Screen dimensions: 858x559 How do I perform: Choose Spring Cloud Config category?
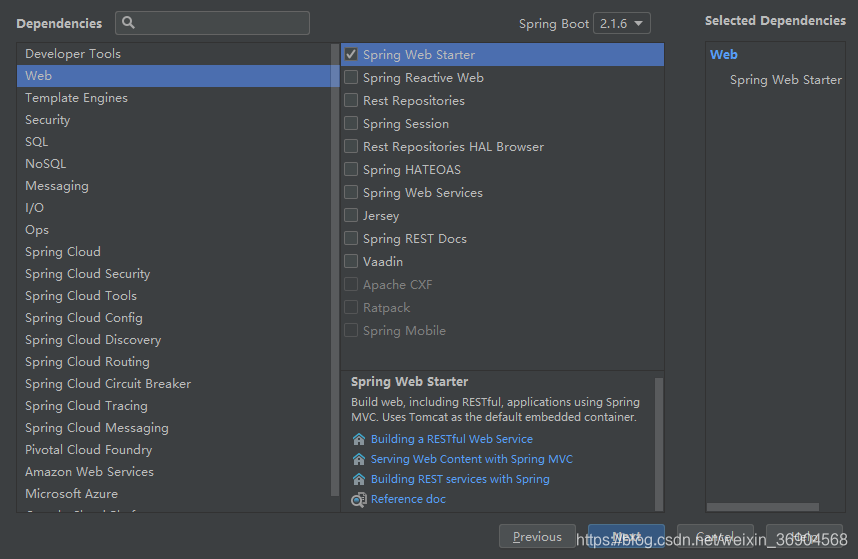(174, 317)
